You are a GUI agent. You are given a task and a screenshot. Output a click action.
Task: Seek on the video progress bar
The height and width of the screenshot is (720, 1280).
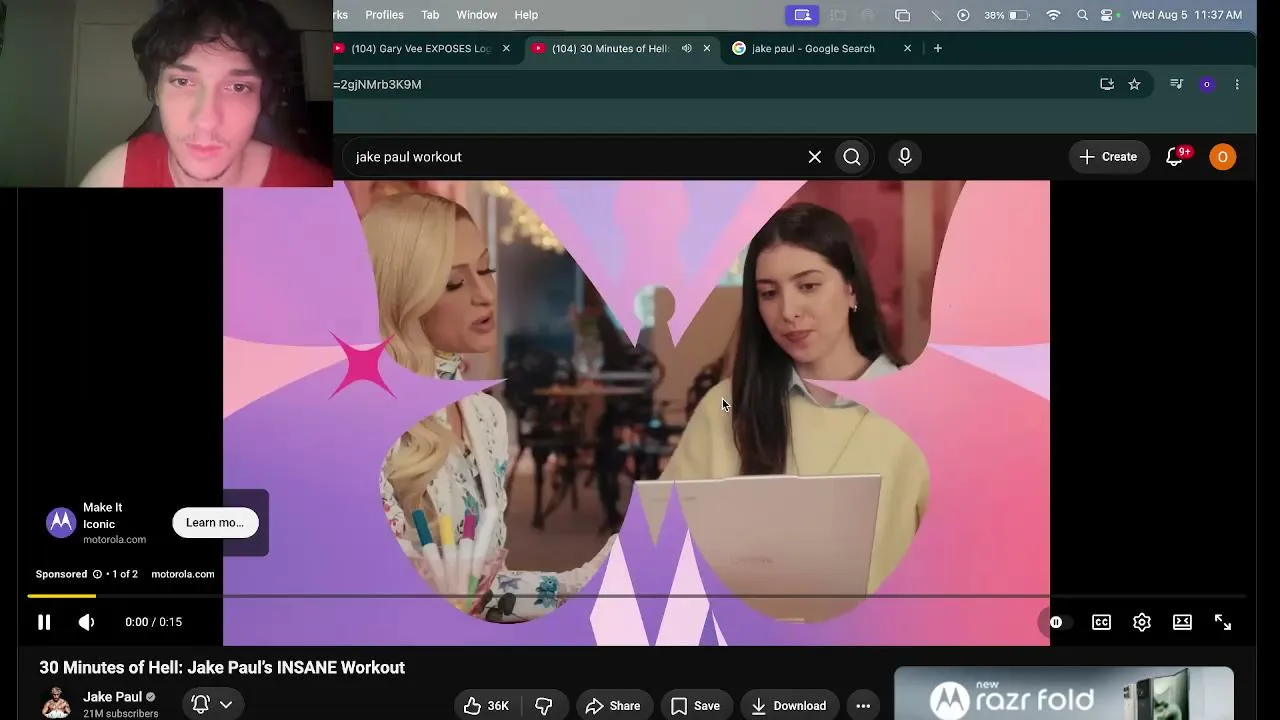[x=636, y=596]
